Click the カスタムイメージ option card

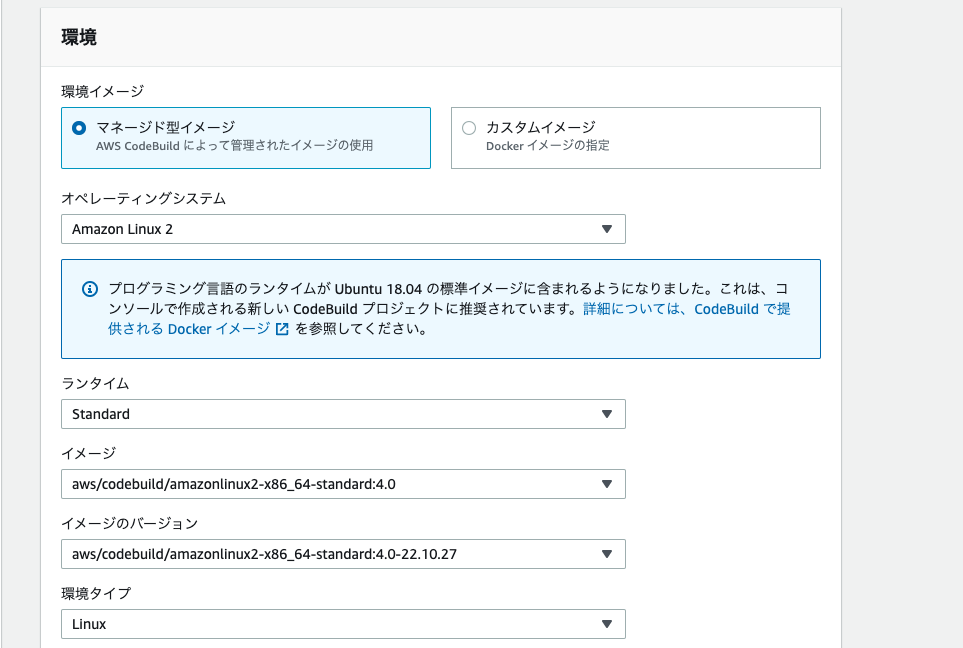[635, 138]
